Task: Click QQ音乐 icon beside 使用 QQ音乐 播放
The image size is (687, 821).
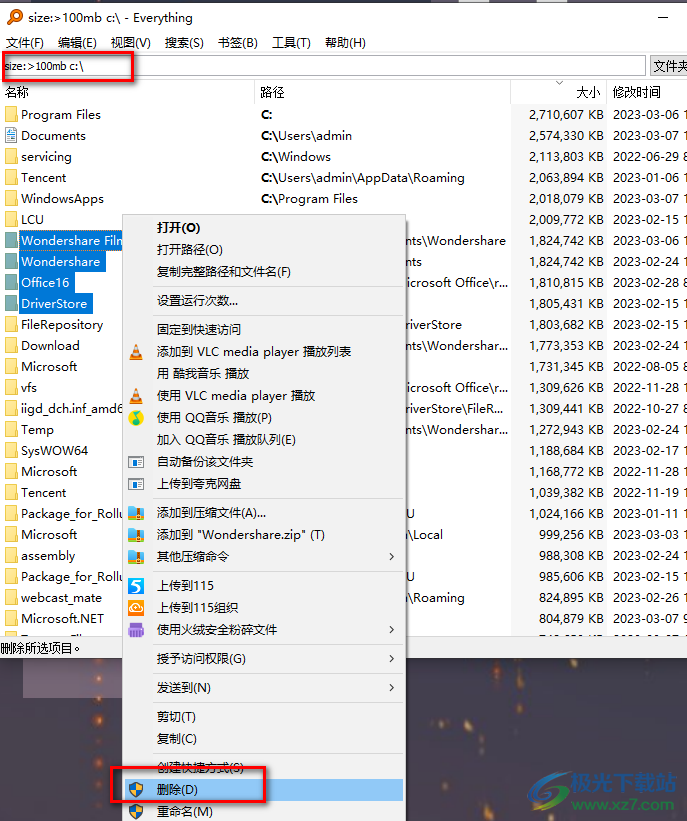Action: click(x=136, y=418)
